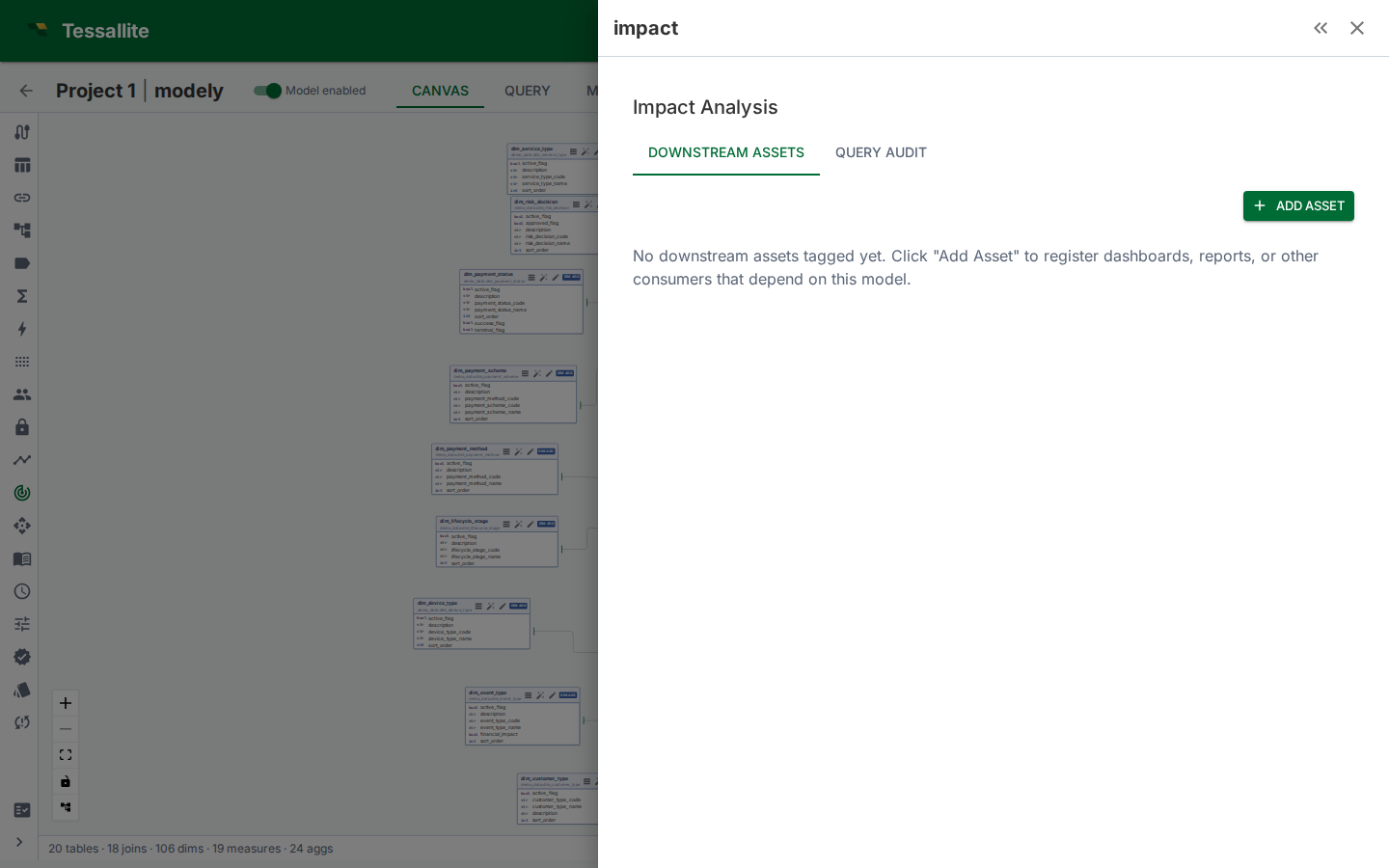Click the magic wand on dim_payment_status
Image resolution: width=1389 pixels, height=868 pixels.
tap(543, 278)
